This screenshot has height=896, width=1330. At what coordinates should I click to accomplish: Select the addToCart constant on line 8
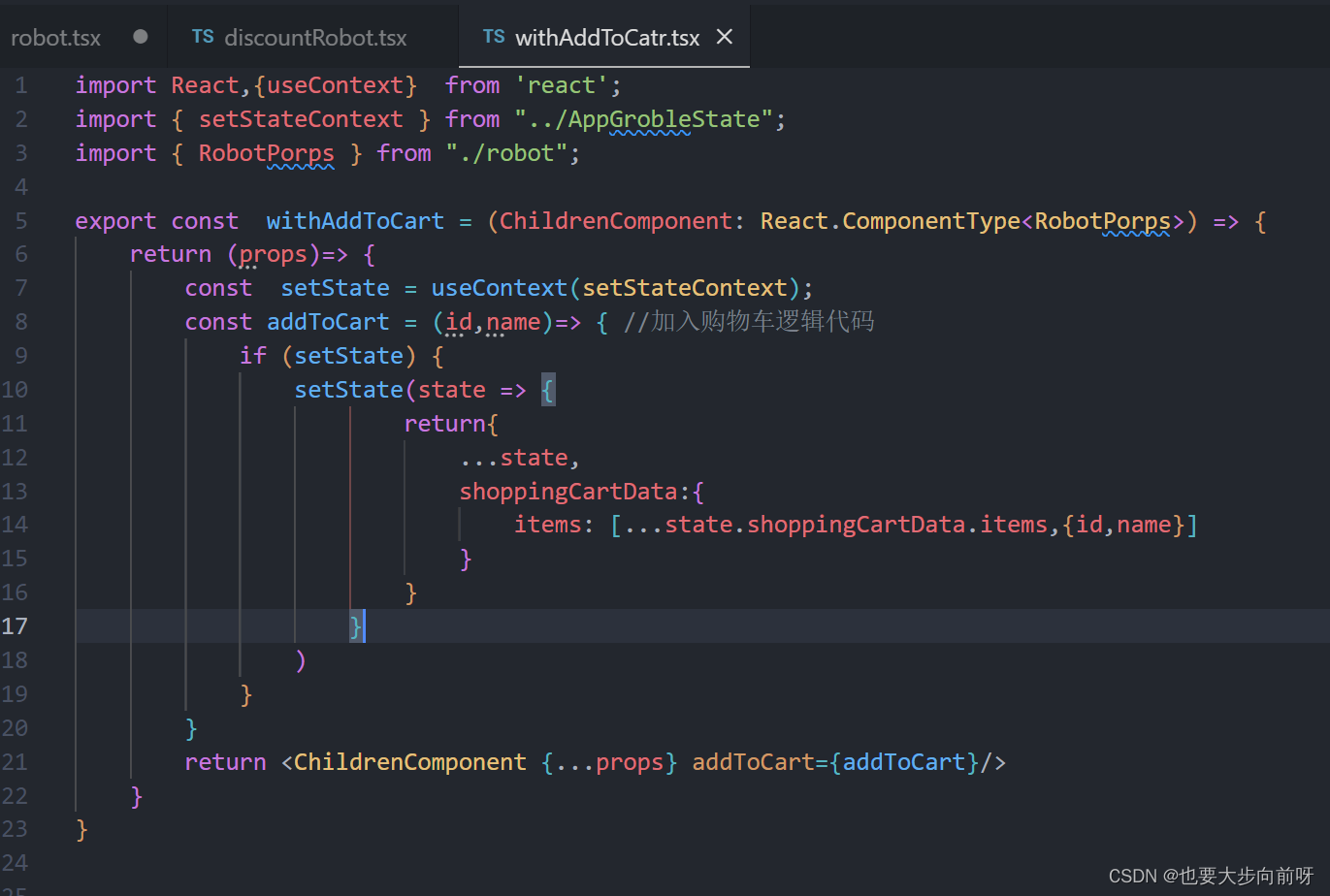[328, 321]
